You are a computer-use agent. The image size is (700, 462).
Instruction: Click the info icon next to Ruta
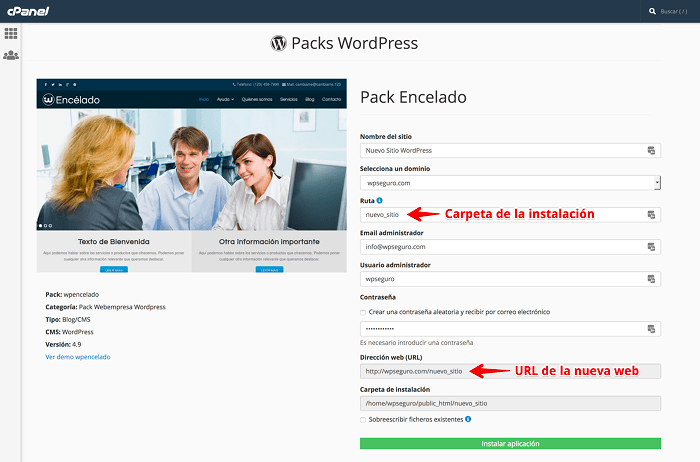click(379, 200)
